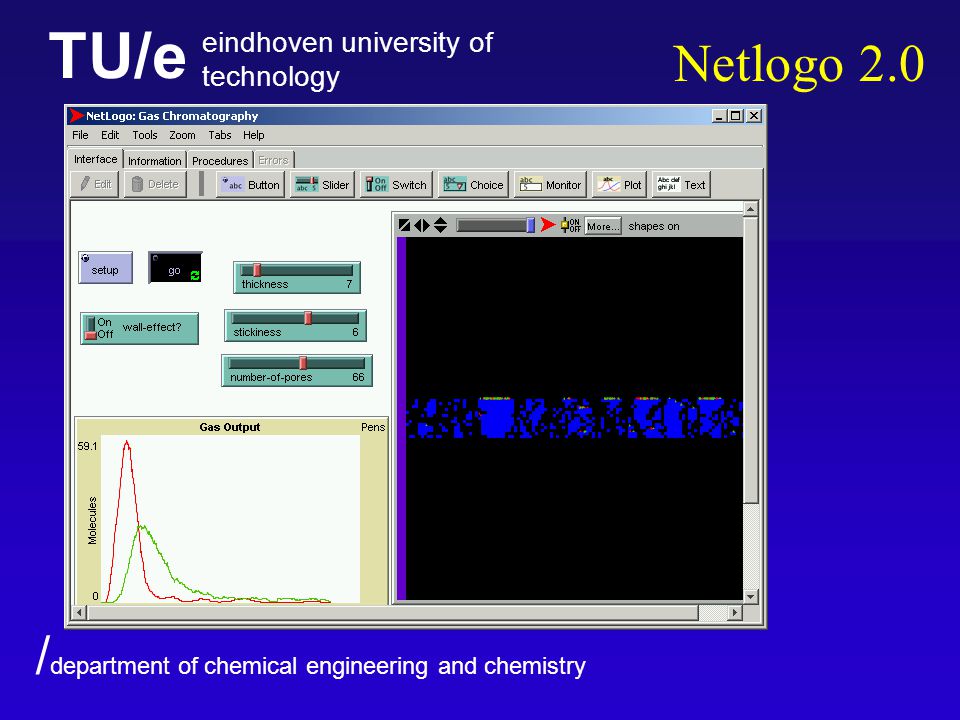This screenshot has width=960, height=720.
Task: Click the 59.1 plot maximum value
Action: [87, 446]
